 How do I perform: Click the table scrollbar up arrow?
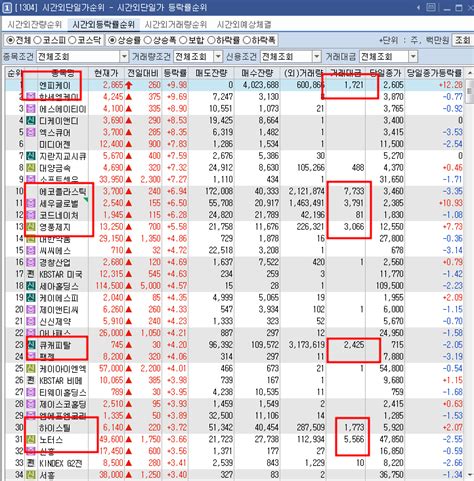[469, 73]
